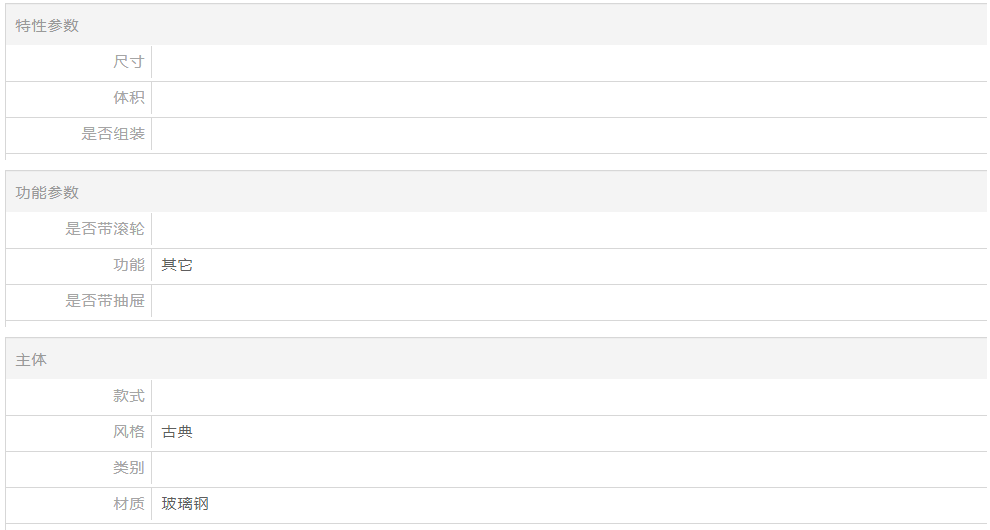The width and height of the screenshot is (990, 530).
Task: Click the 是否带抽屉 value cell
Action: click(570, 301)
